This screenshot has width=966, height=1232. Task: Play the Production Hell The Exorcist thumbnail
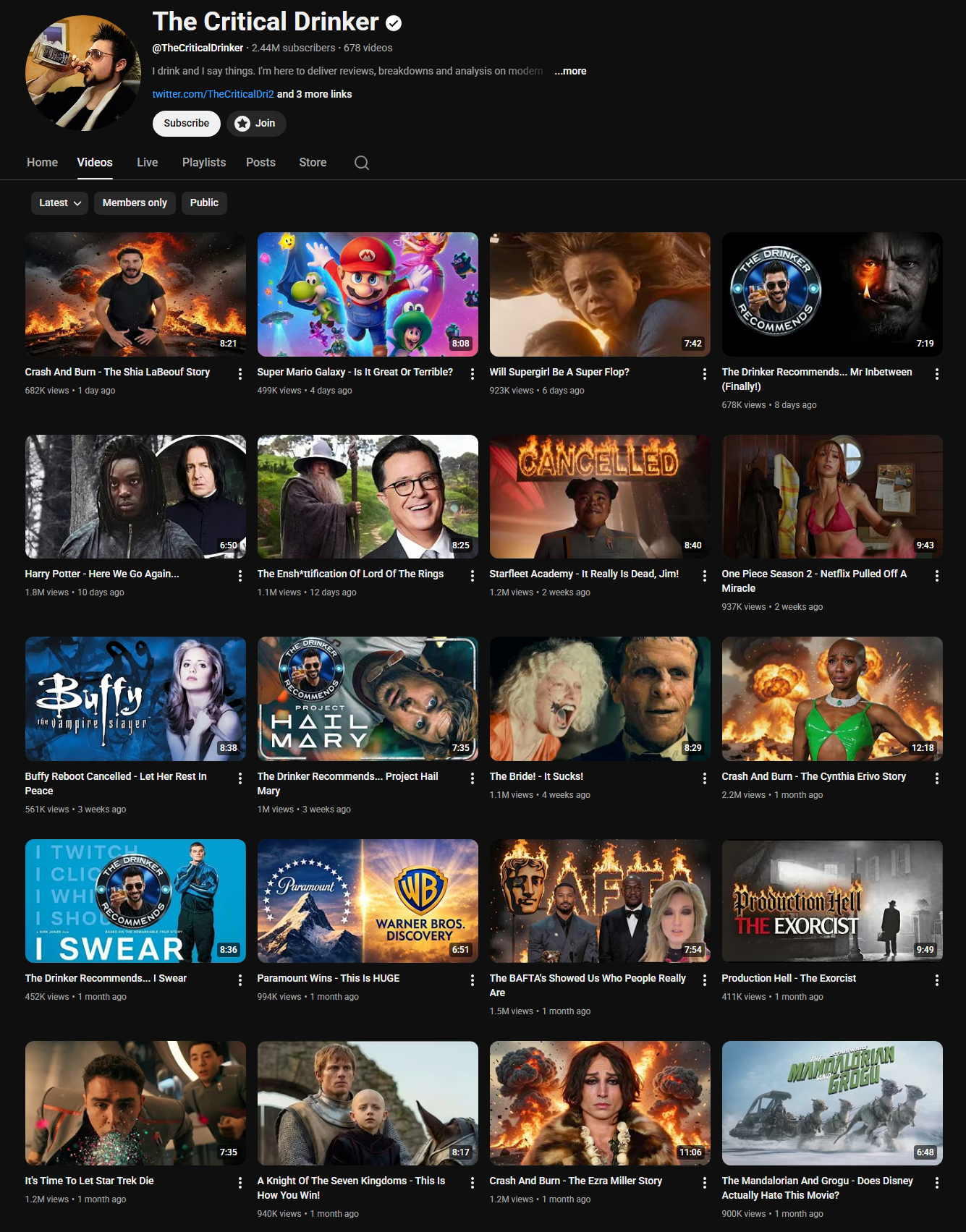click(x=832, y=901)
